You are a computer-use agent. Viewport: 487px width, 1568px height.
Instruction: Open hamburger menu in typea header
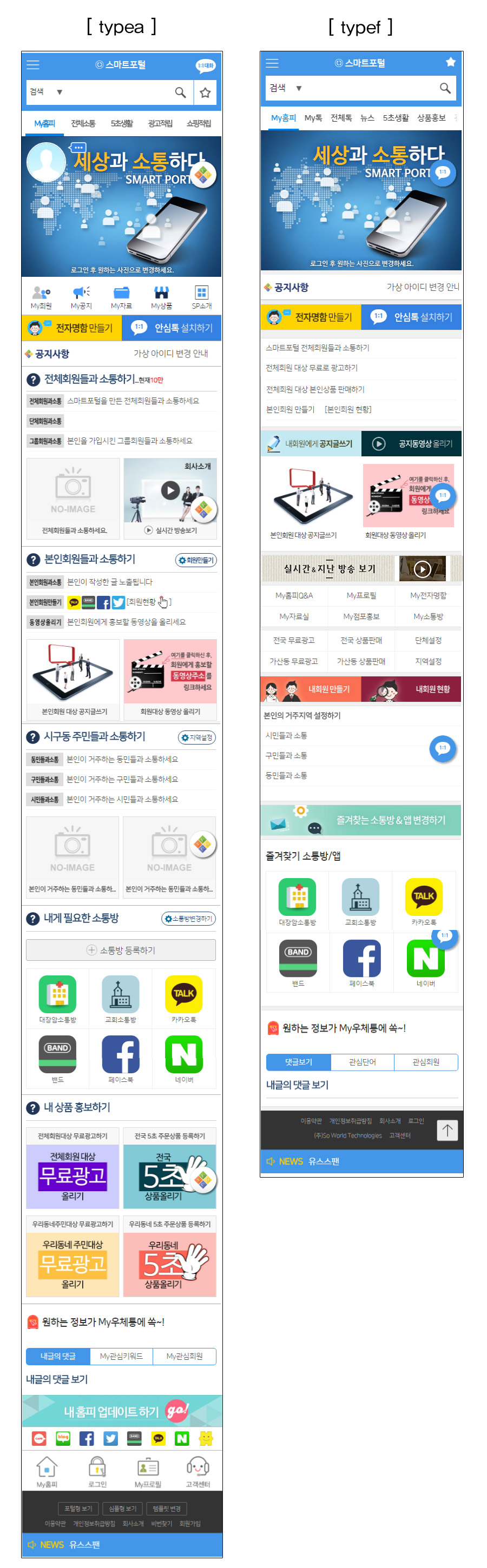tap(33, 64)
